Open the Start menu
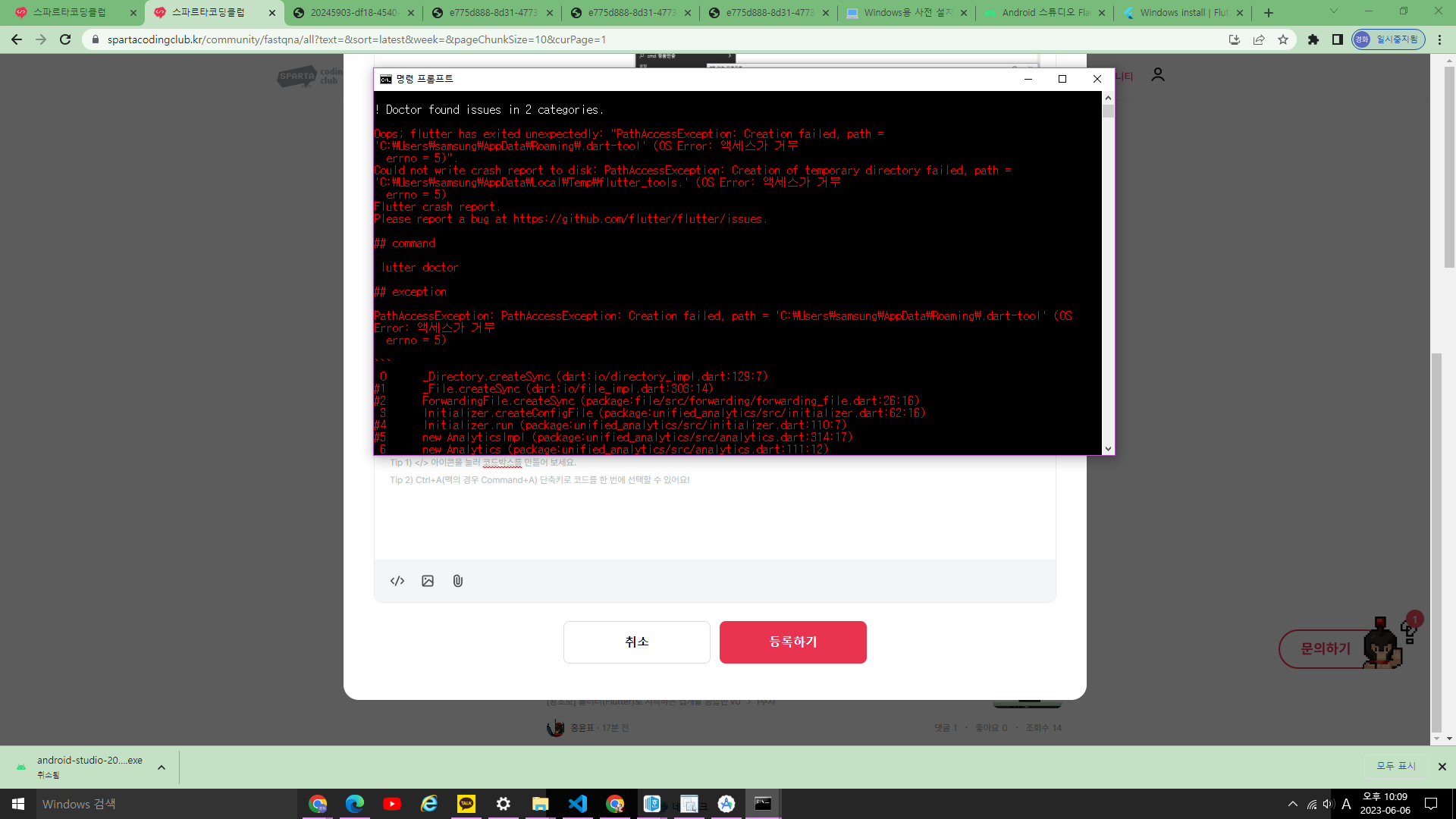 coord(18,804)
